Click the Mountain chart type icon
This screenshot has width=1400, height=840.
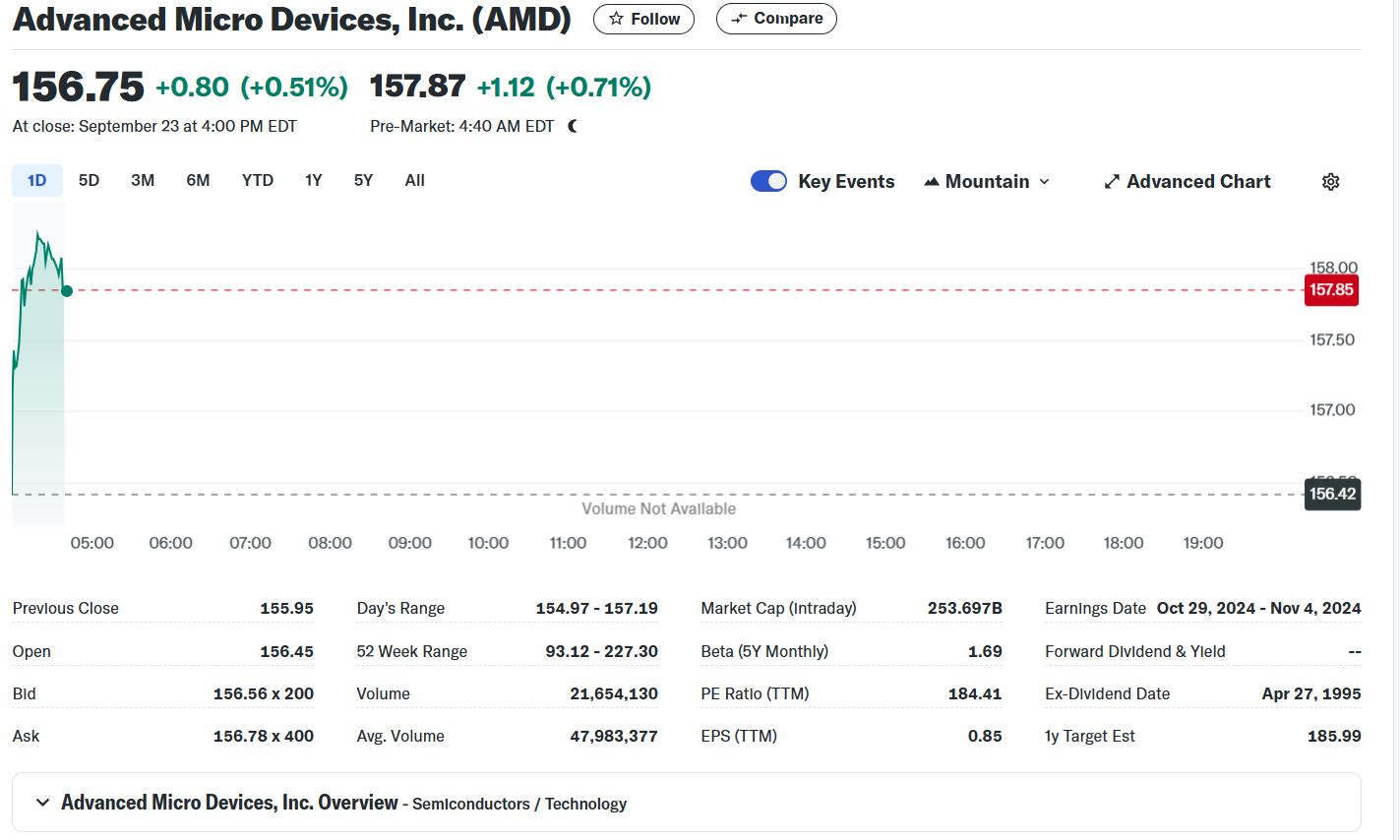pyautogui.click(x=931, y=182)
